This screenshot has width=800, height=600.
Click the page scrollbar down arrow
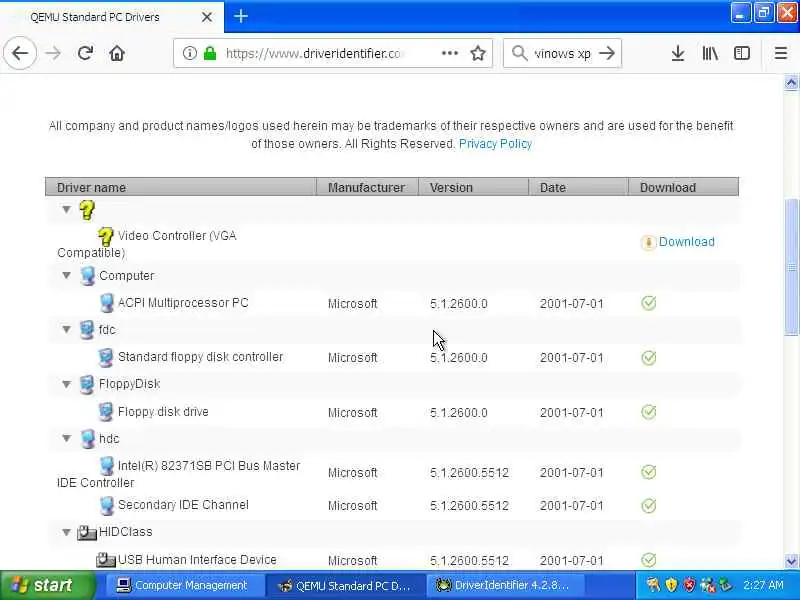tap(791, 562)
